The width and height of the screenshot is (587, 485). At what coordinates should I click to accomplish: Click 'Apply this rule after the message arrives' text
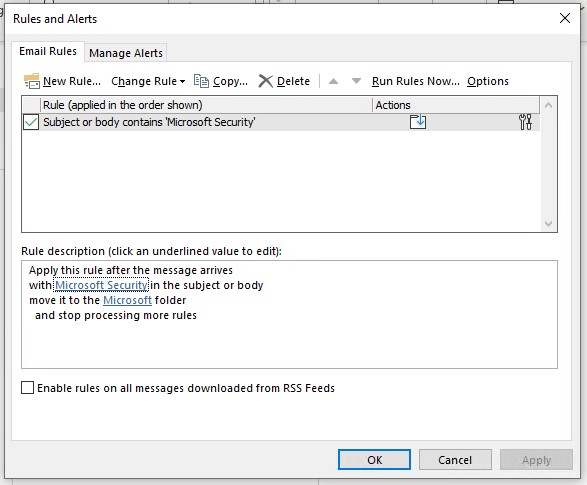tap(131, 270)
